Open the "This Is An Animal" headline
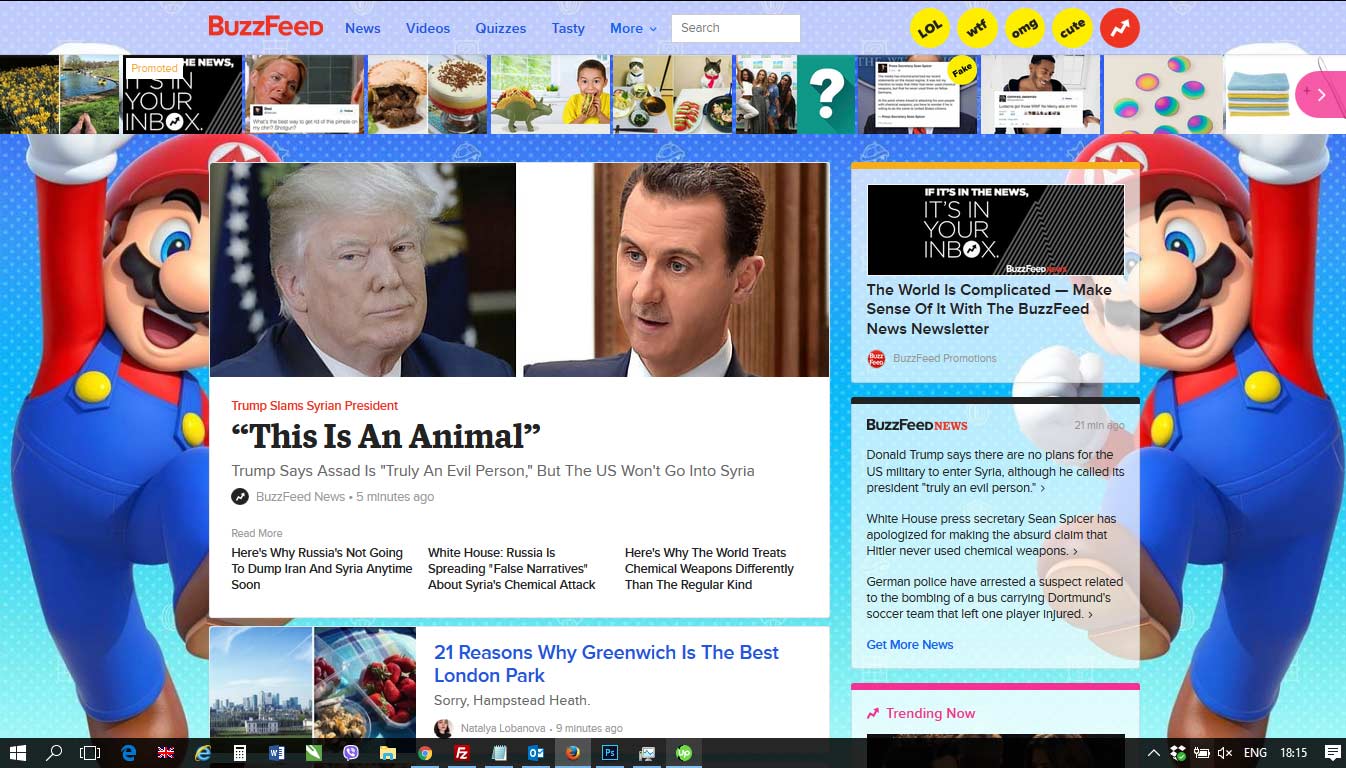 click(x=386, y=436)
